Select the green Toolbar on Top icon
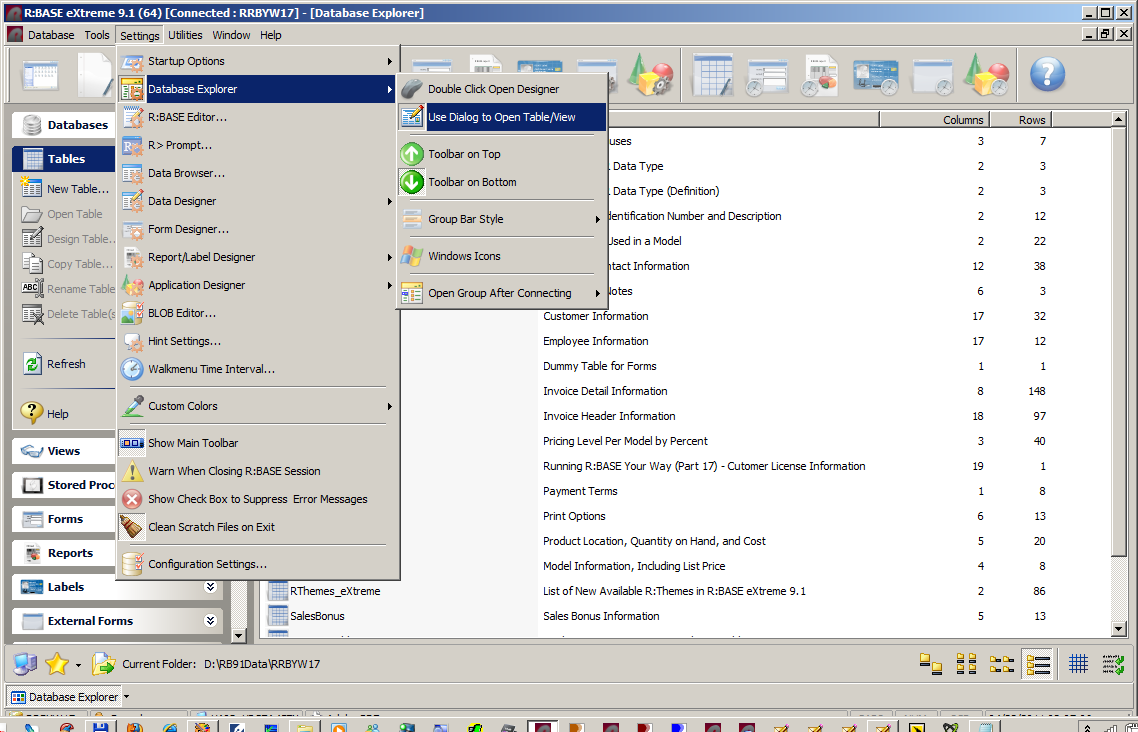1138x732 pixels. pyautogui.click(x=412, y=154)
